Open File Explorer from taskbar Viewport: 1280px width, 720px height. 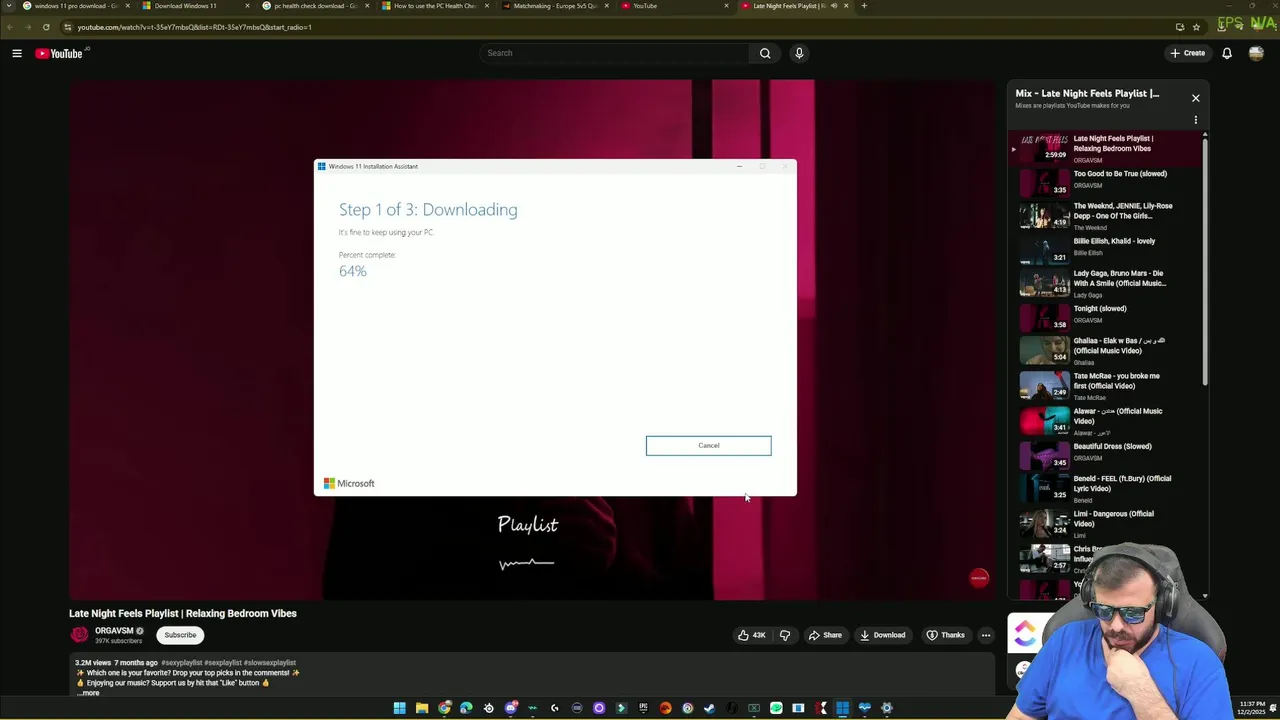[422, 708]
